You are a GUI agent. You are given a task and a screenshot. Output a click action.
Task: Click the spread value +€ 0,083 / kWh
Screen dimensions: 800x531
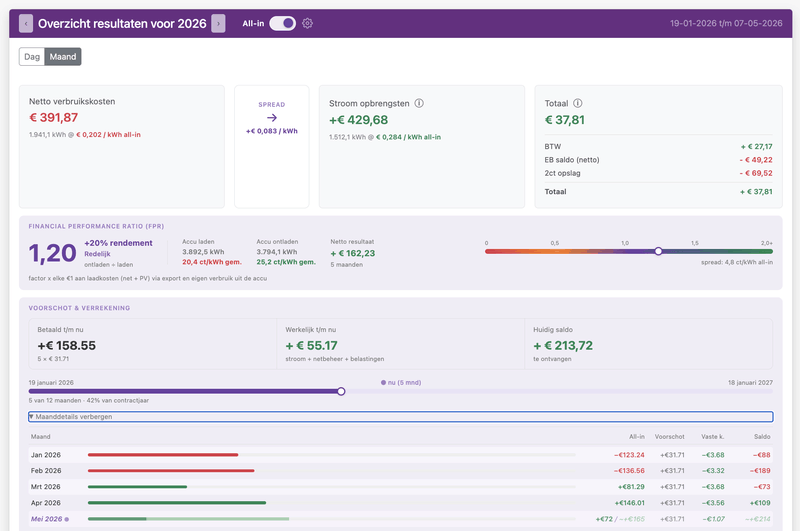(x=272, y=131)
